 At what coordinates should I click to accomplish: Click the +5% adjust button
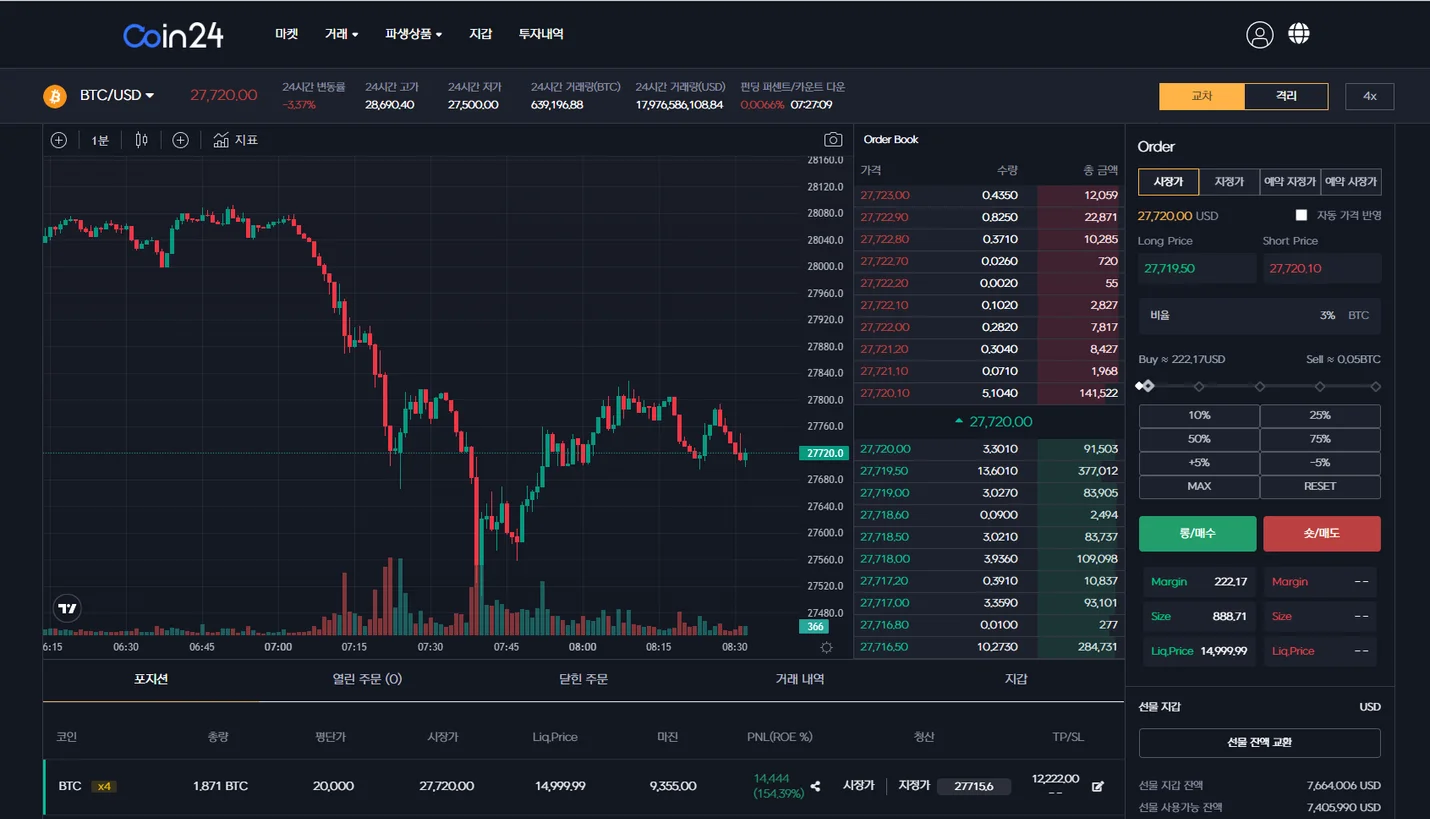pyautogui.click(x=1199, y=462)
